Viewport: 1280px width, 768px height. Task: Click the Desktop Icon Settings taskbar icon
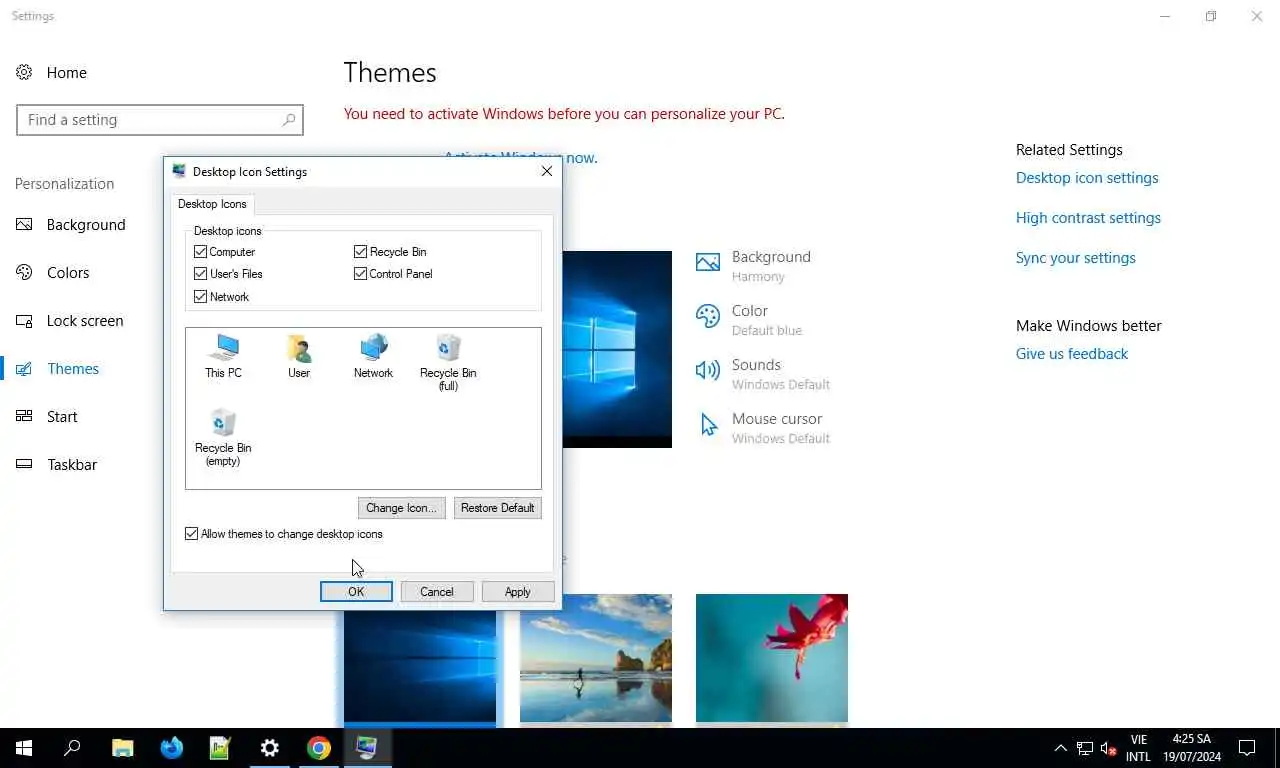click(x=367, y=748)
